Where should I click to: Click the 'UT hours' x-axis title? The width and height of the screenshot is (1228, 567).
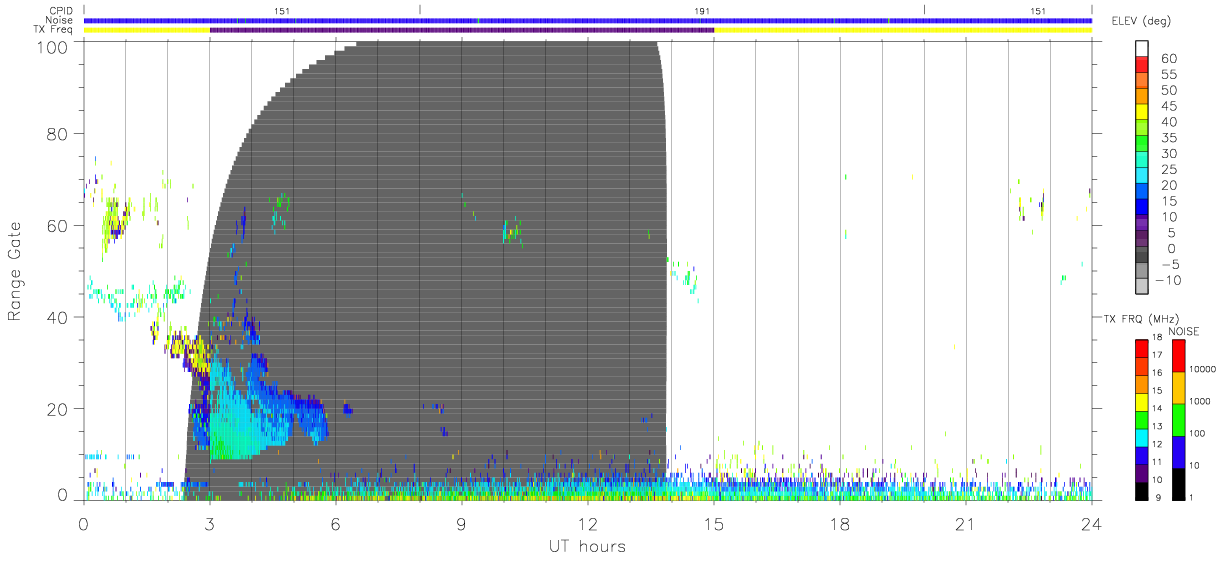(x=585, y=547)
